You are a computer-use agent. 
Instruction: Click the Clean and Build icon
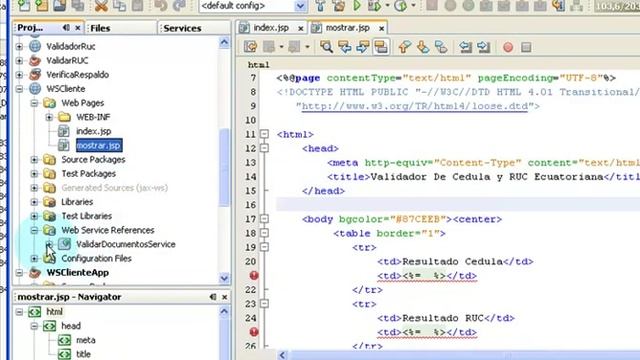338,5
